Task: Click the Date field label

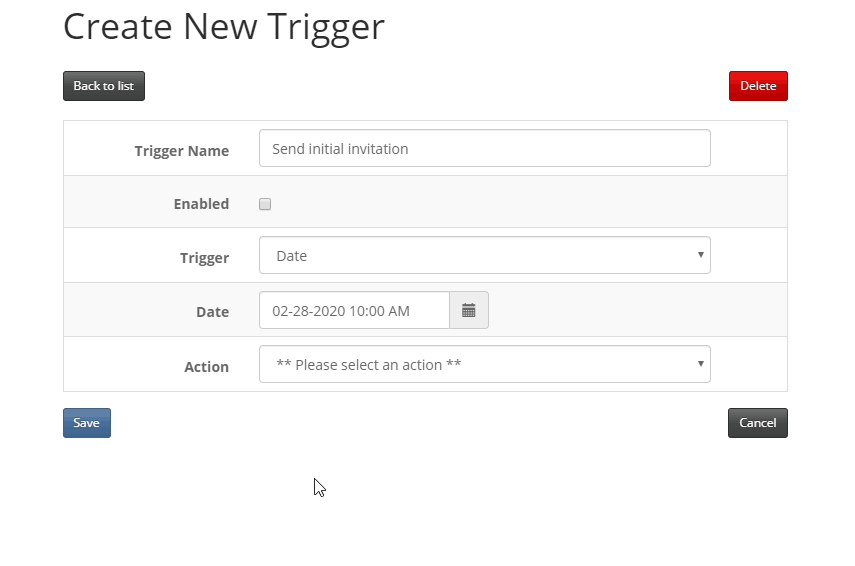Action: tap(213, 312)
